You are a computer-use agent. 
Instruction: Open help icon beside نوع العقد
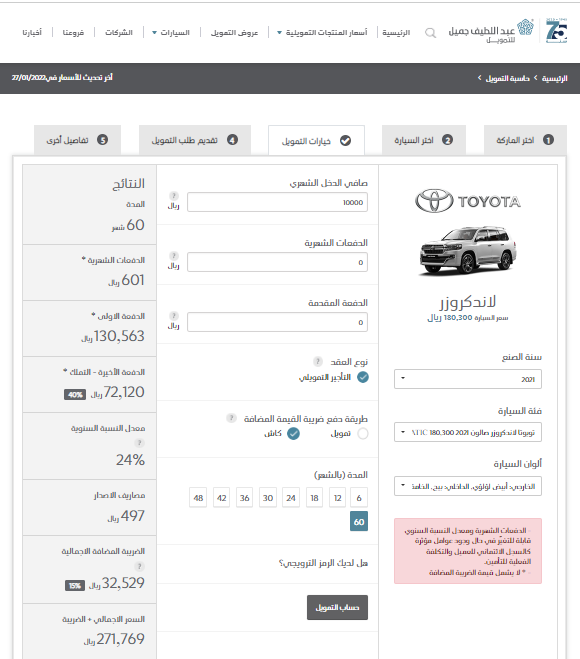[318, 361]
